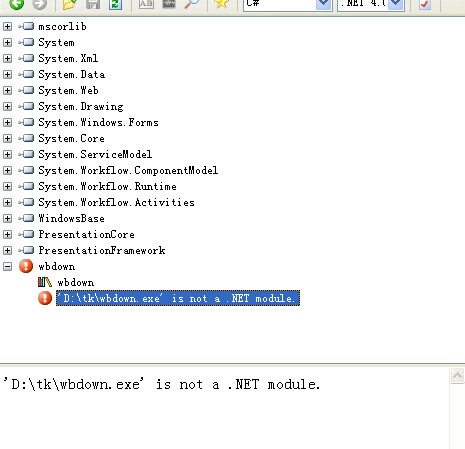
Task: Go back with the green arrow
Action: tap(16, 4)
